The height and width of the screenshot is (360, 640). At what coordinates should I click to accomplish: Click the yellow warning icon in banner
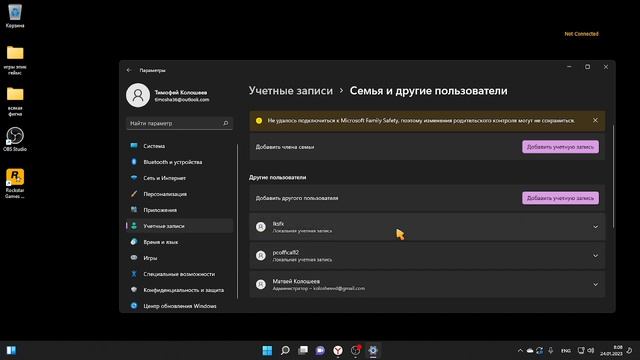pyautogui.click(x=259, y=120)
